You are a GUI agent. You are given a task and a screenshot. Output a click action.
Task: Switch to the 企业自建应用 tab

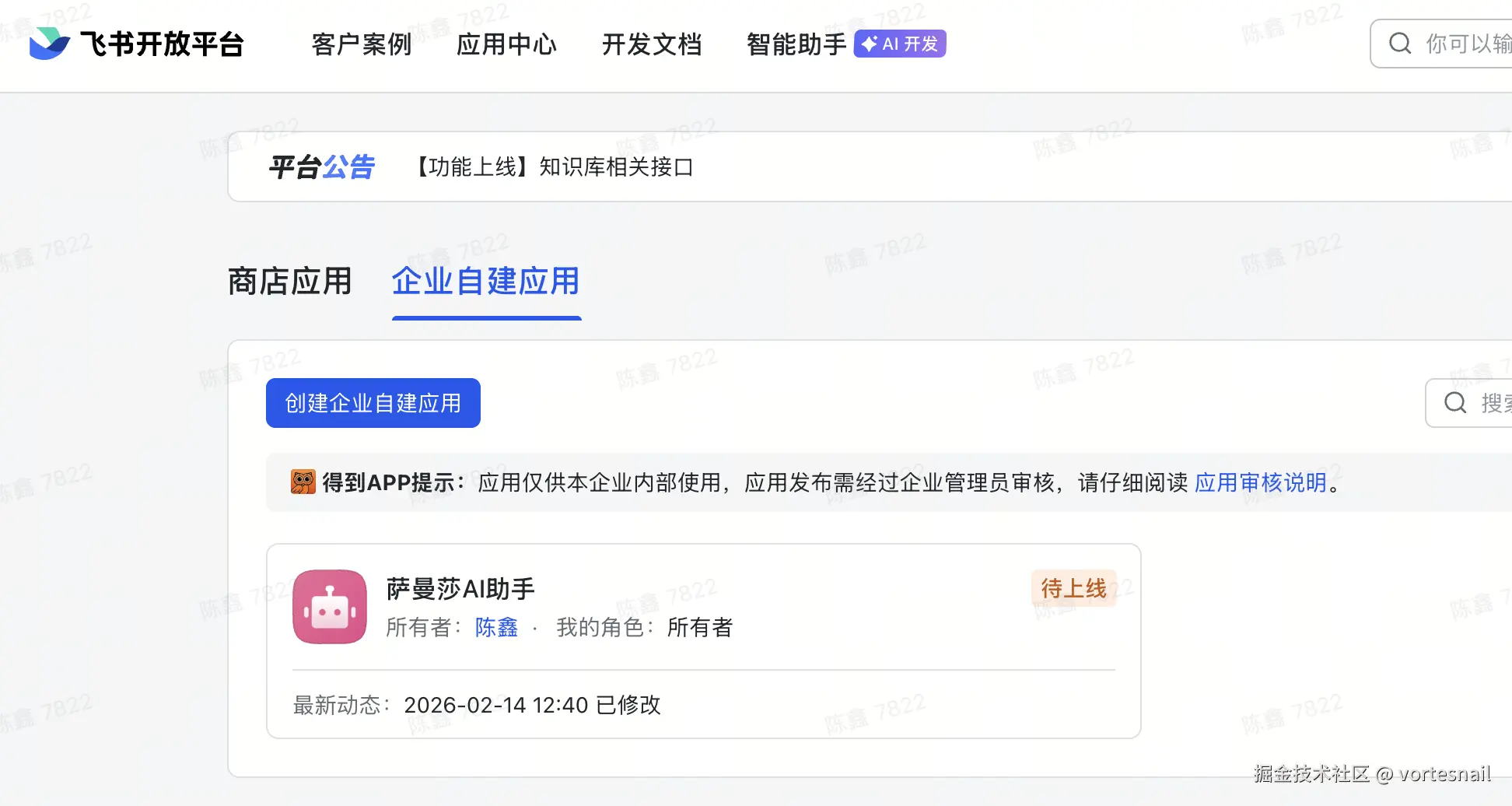[485, 282]
